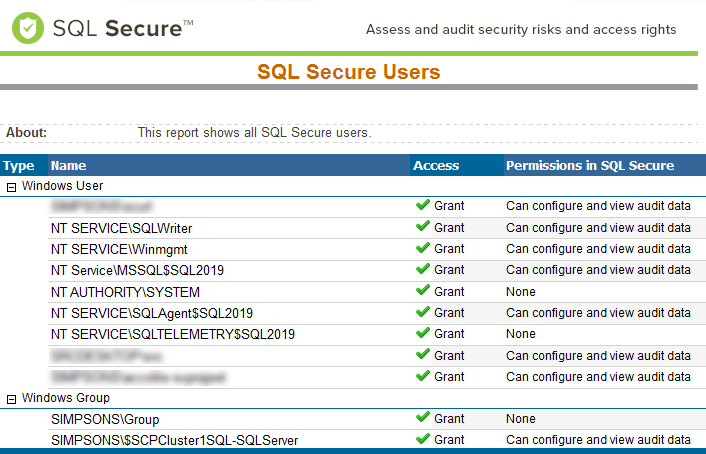Click checkmark icon for SQLAgent$SQL2019 row
Screen dimensions: 706x454
pos(423,312)
